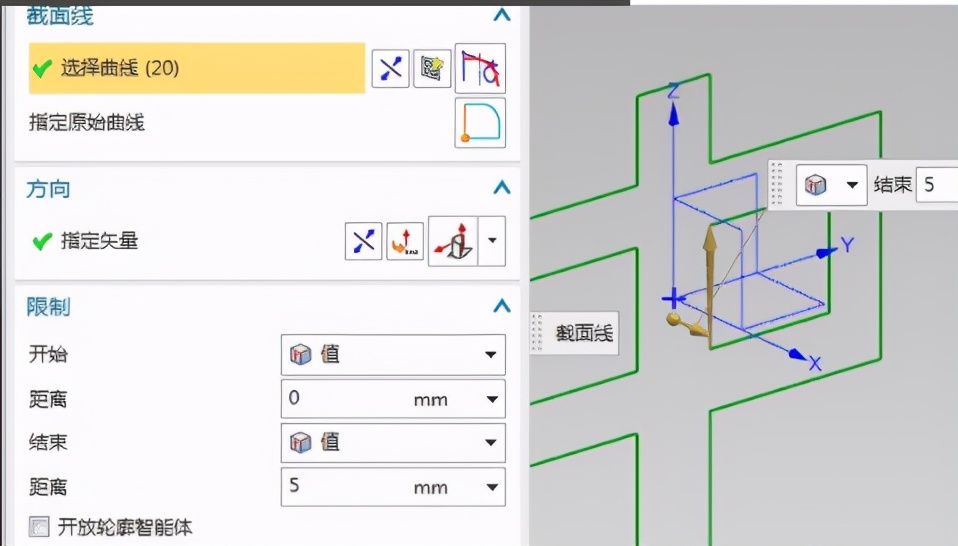Viewport: 958px width, 546px height.
Task: Click the X axis arrow
Action: [x=797, y=354]
